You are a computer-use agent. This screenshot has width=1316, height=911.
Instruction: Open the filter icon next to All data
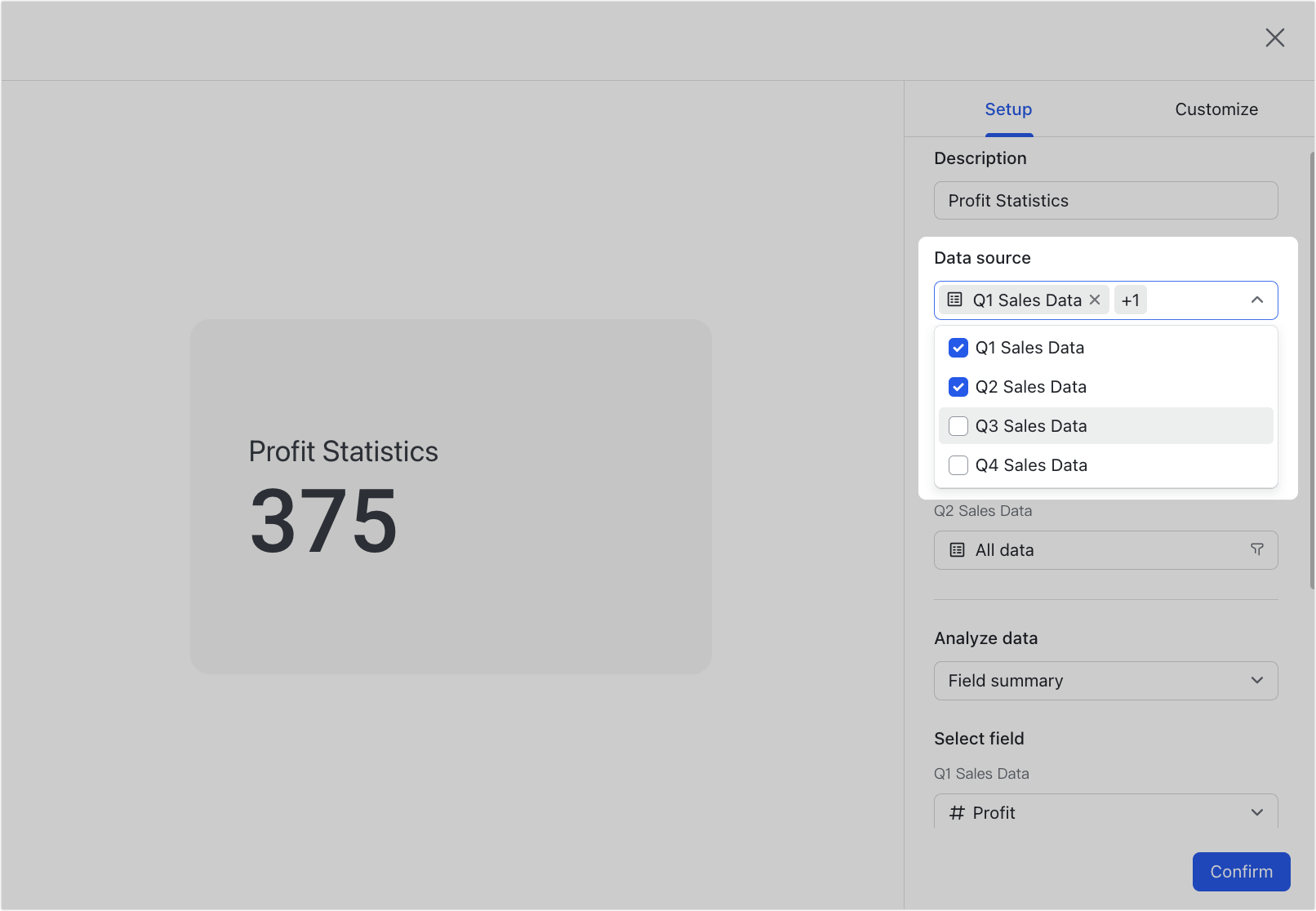coord(1256,549)
